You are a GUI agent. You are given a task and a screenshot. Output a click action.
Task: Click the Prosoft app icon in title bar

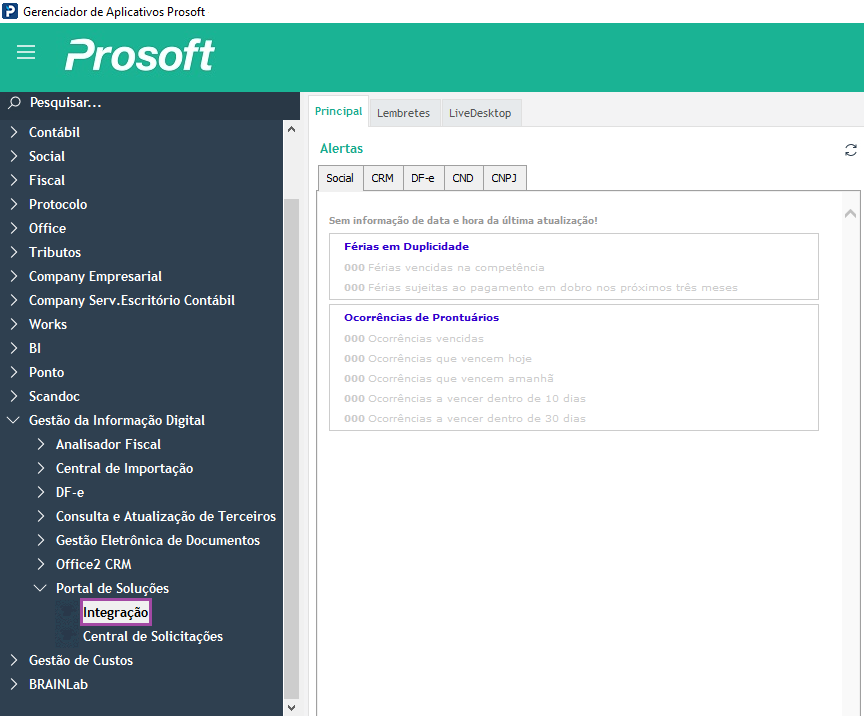coord(10,11)
